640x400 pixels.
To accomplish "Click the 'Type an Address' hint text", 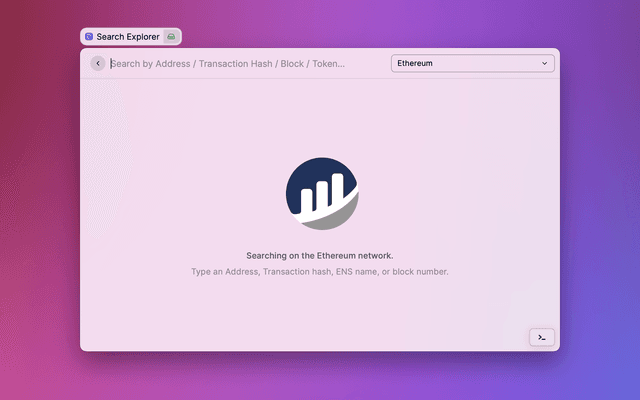I will [224, 272].
